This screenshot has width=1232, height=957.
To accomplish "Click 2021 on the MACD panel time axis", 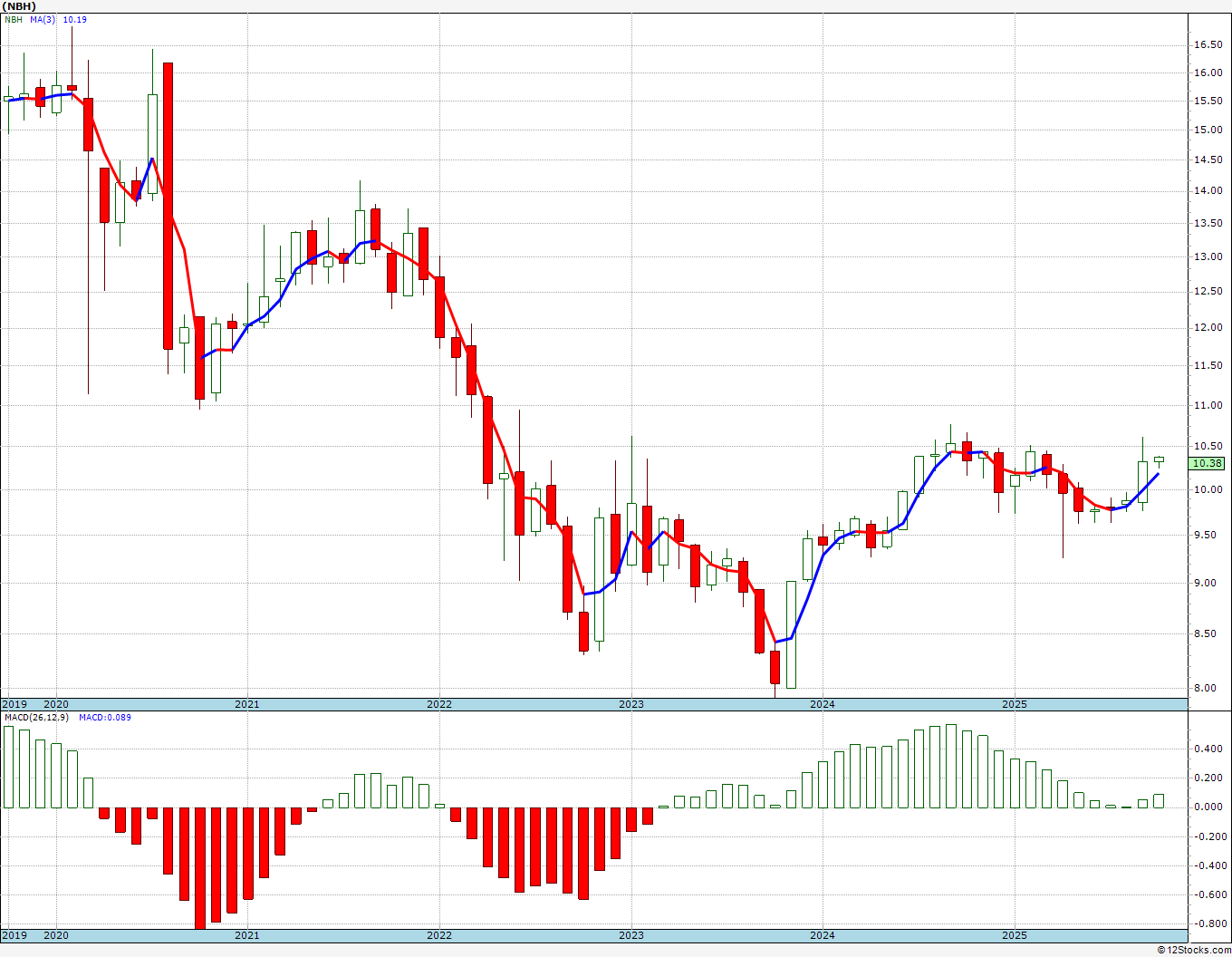I will pyautogui.click(x=247, y=935).
